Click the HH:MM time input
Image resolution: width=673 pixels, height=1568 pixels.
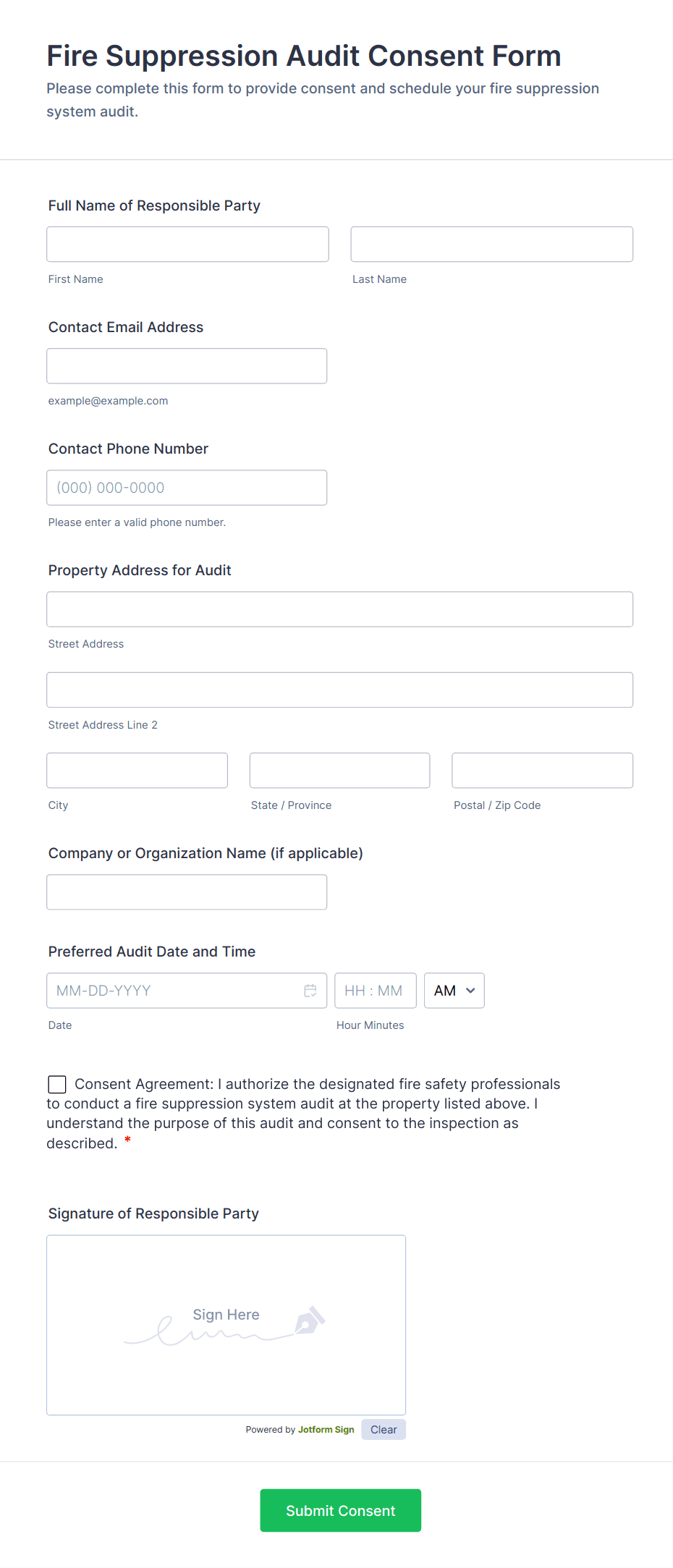(x=375, y=991)
